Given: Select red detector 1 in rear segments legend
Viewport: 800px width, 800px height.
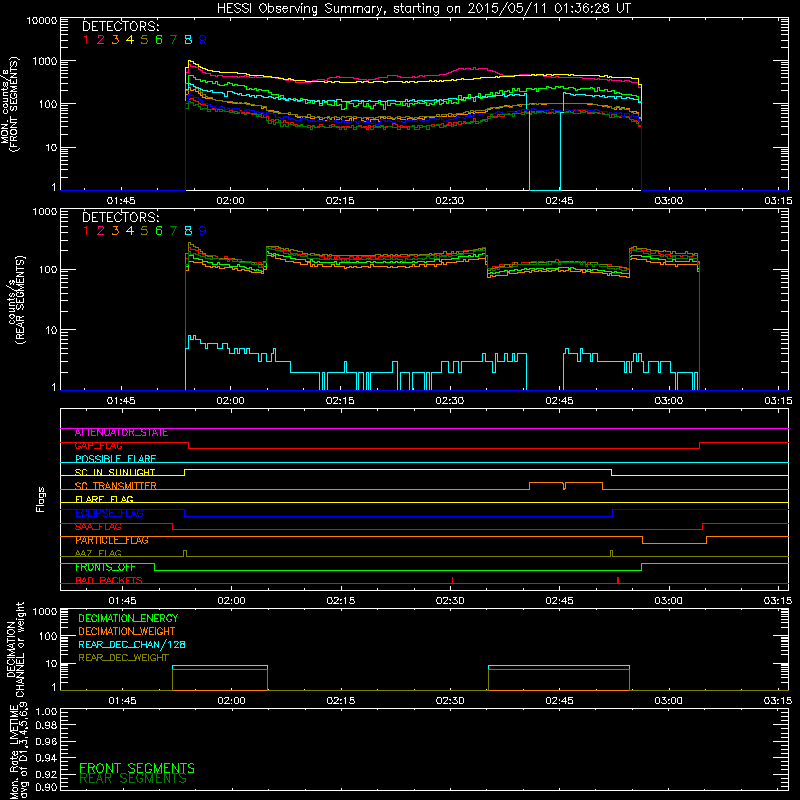Looking at the screenshot, I should click(x=86, y=231).
